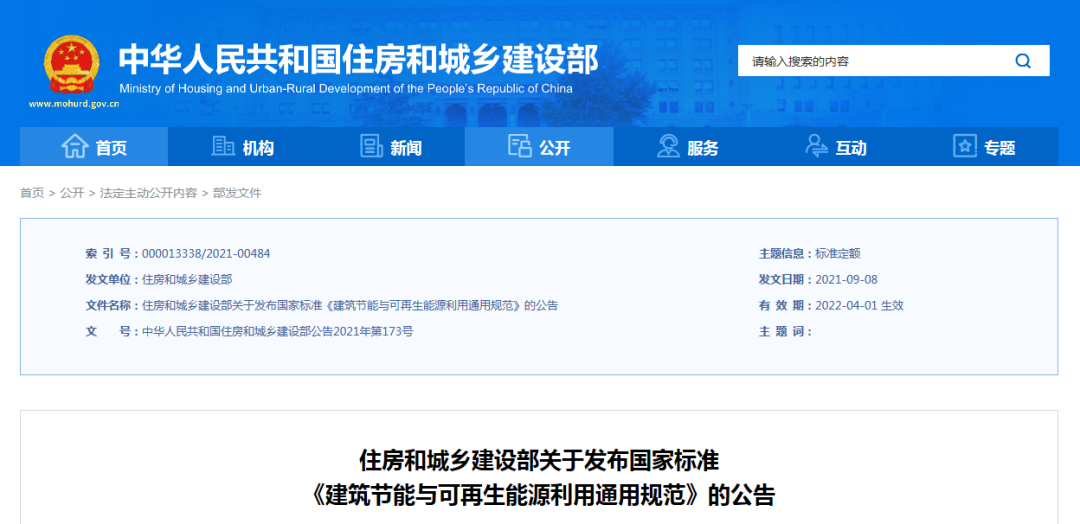This screenshot has height=524, width=1080.
Task: Navigate to 法定主动公开内容 breadcrumb
Action: coord(148,193)
